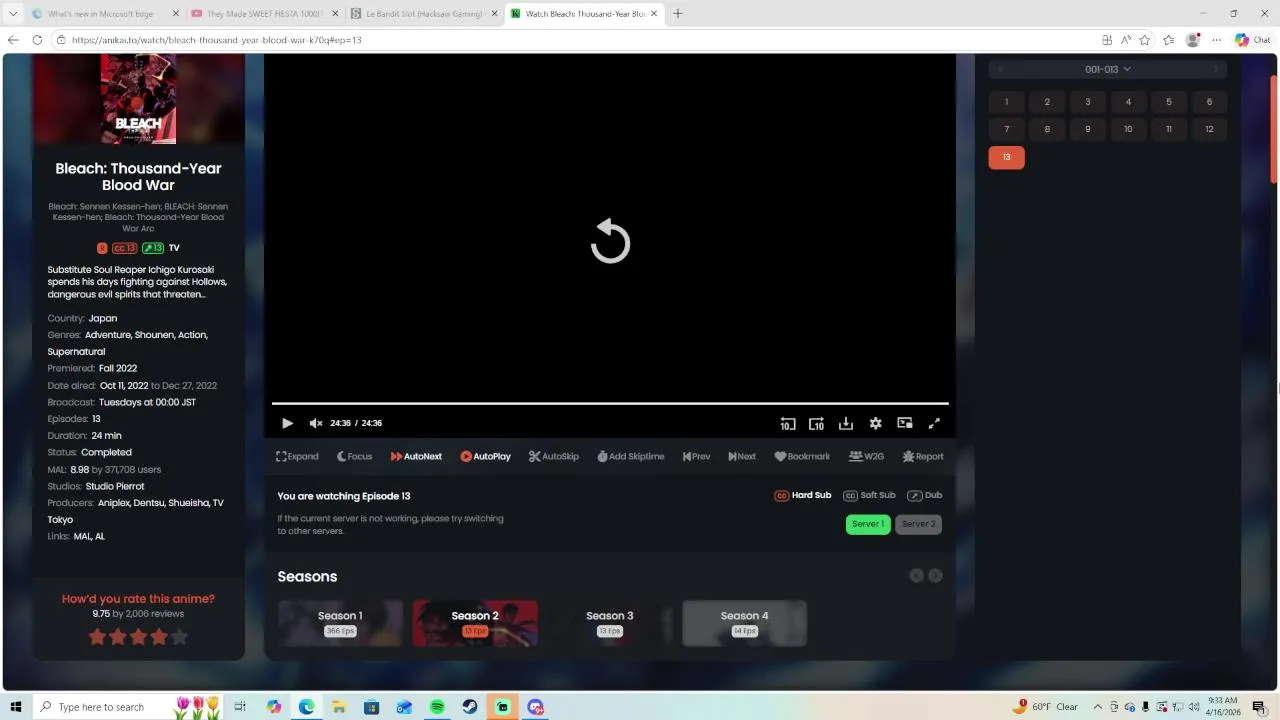Unmute the video volume icon
The width and height of the screenshot is (1280, 720).
(316, 423)
